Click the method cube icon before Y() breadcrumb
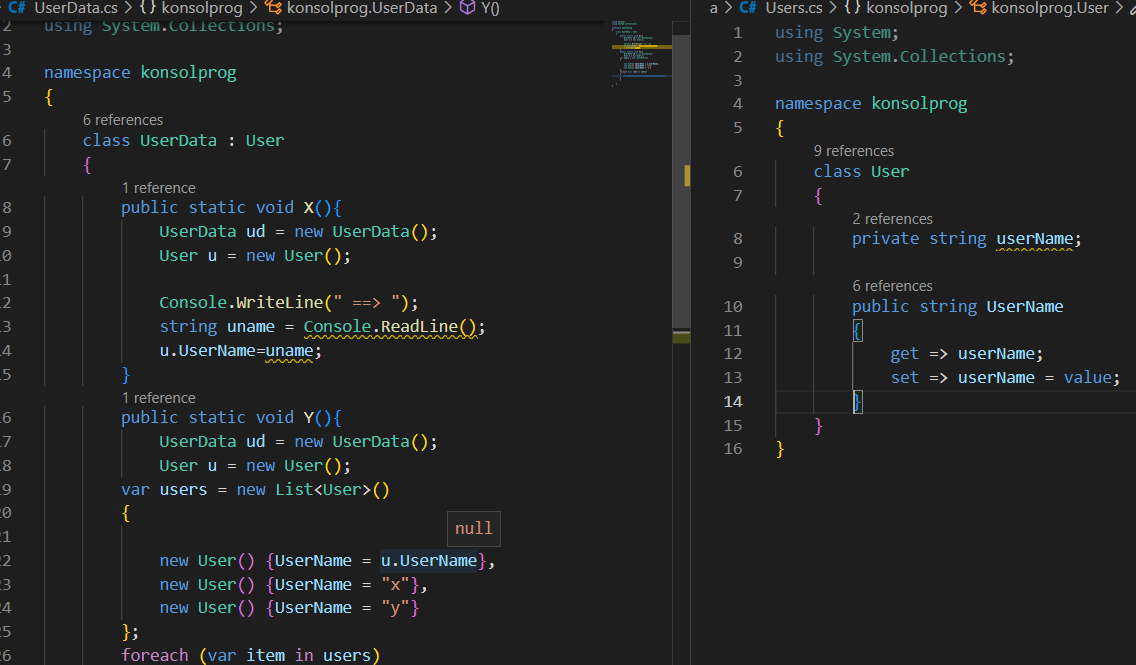This screenshot has width=1136, height=665. [468, 8]
